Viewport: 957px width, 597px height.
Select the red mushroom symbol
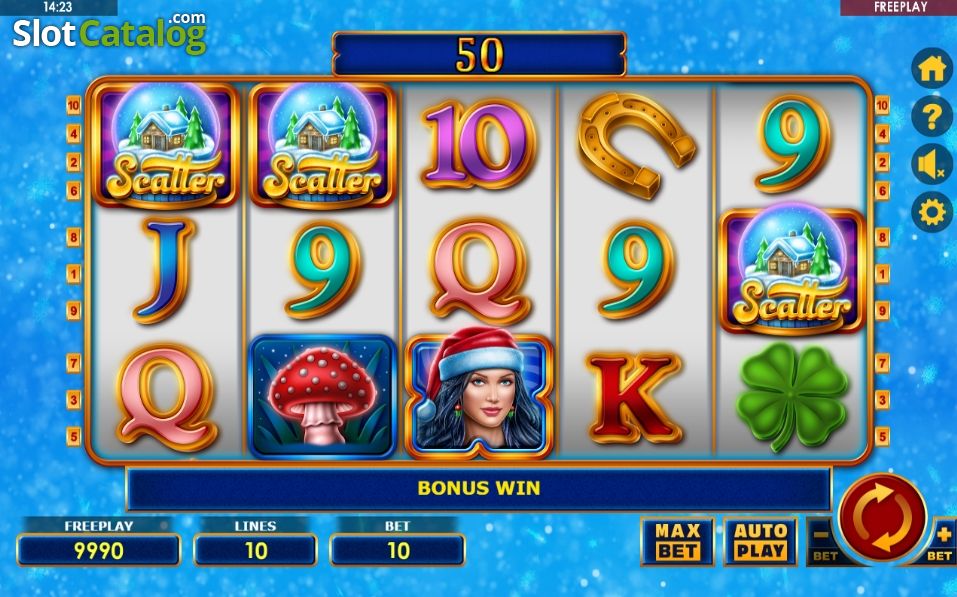coord(322,396)
